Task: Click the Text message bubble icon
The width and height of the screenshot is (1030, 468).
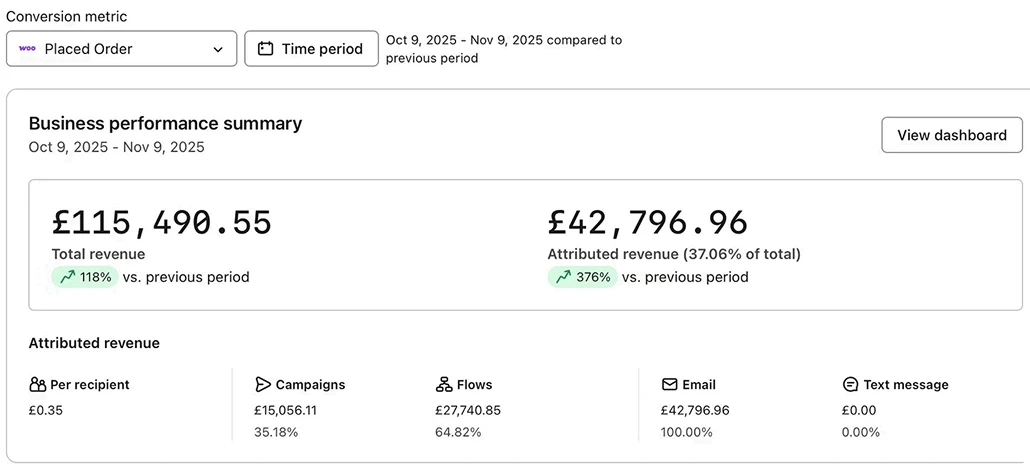Action: click(x=851, y=384)
